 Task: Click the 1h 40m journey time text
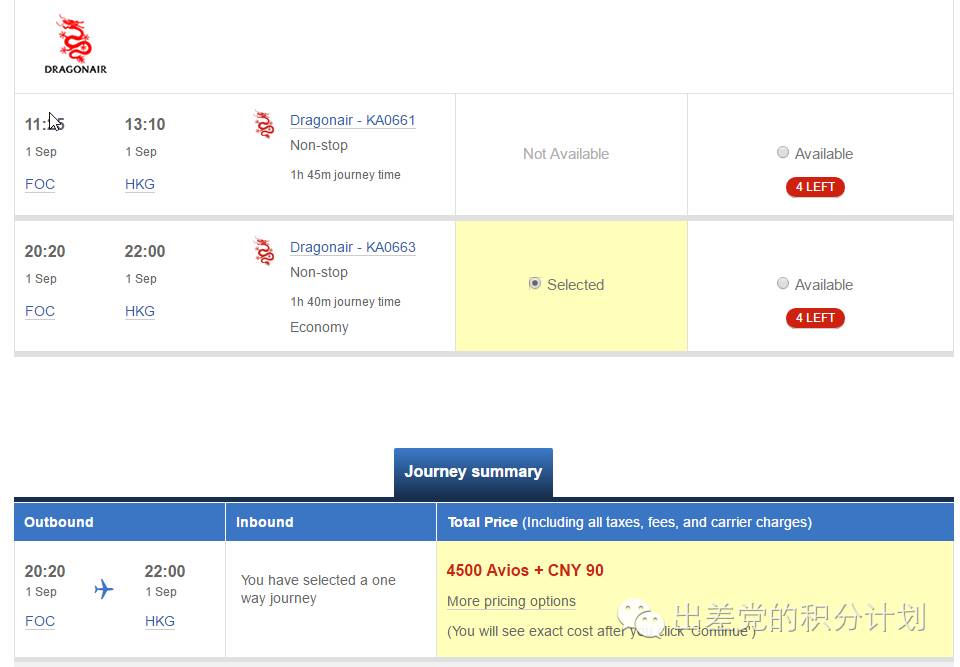[345, 301]
